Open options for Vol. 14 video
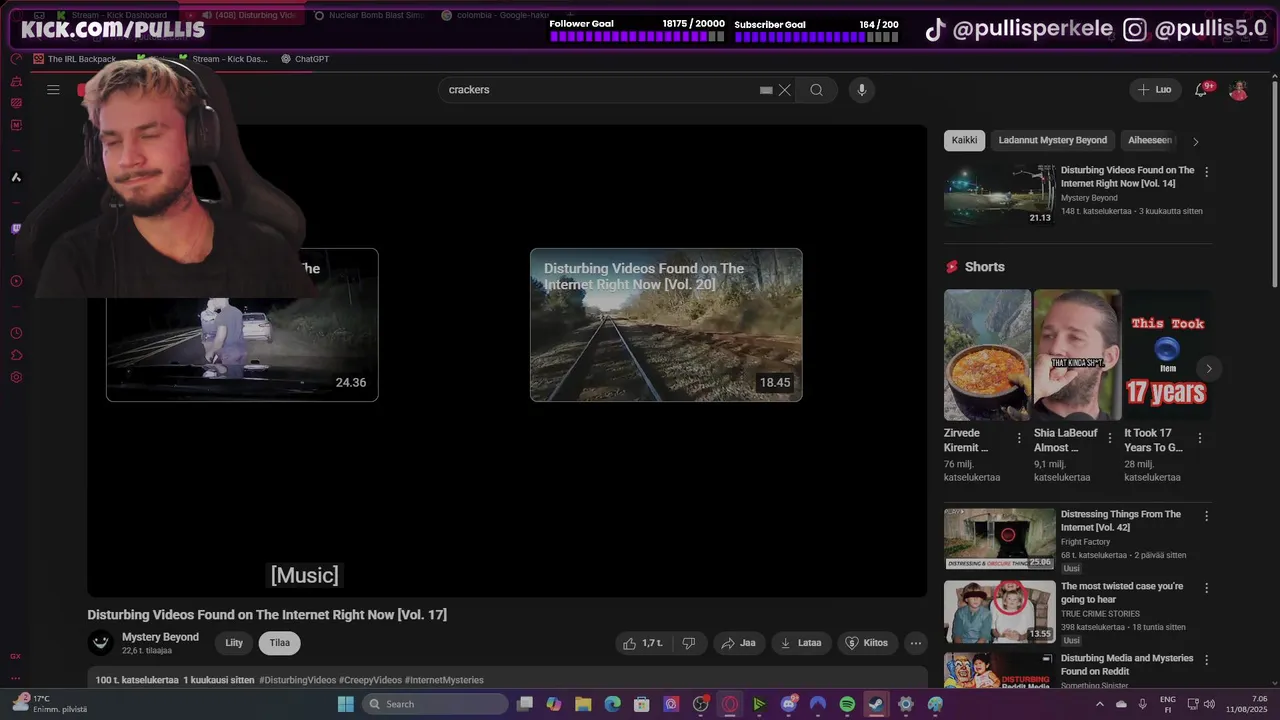This screenshot has height=720, width=1280. 1206,172
